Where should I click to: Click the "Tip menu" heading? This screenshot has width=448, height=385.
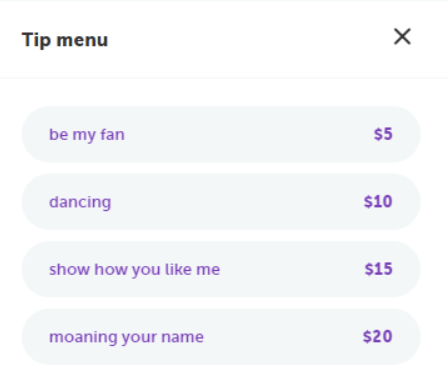tap(65, 40)
